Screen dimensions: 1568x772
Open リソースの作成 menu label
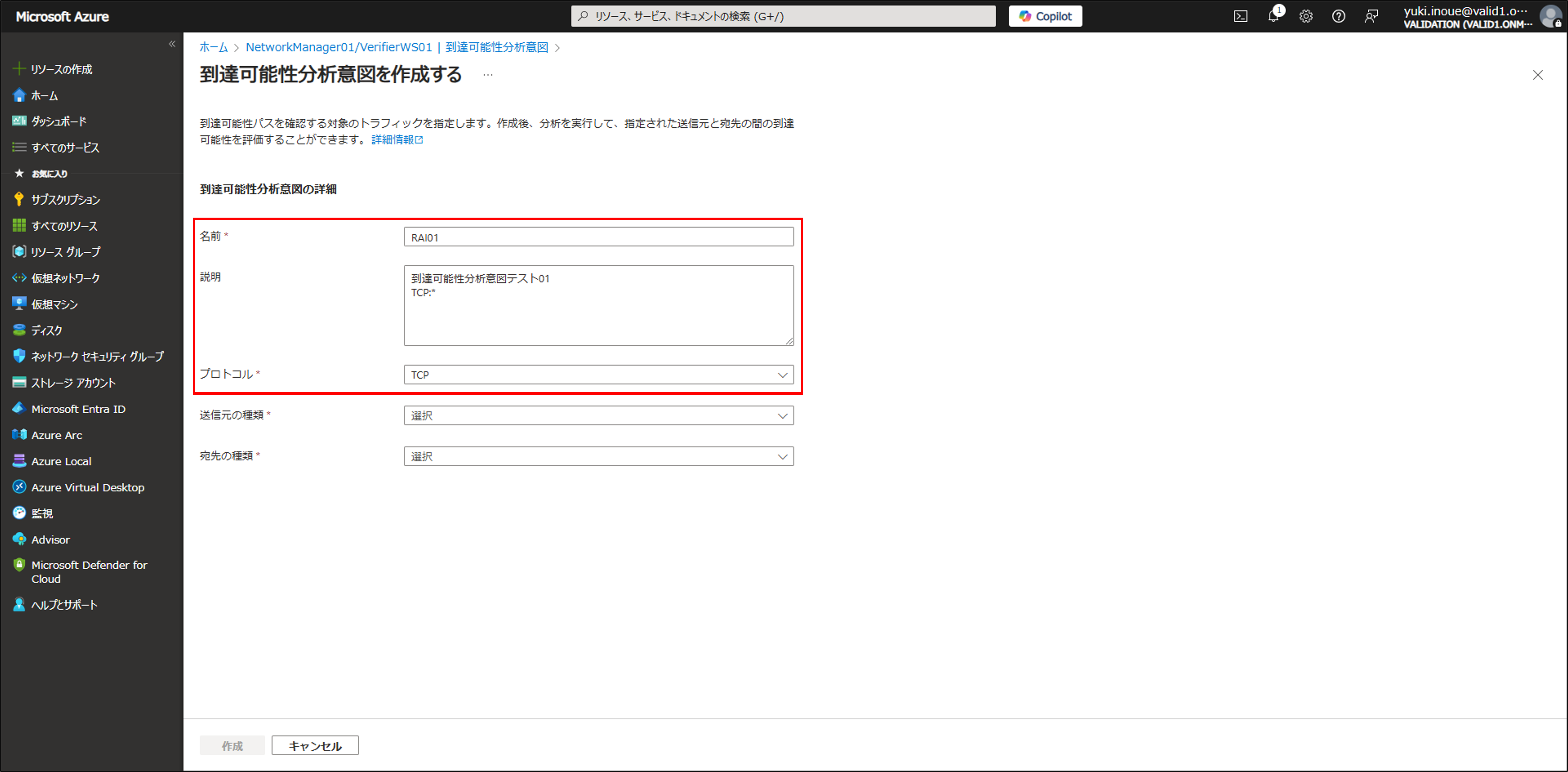62,69
